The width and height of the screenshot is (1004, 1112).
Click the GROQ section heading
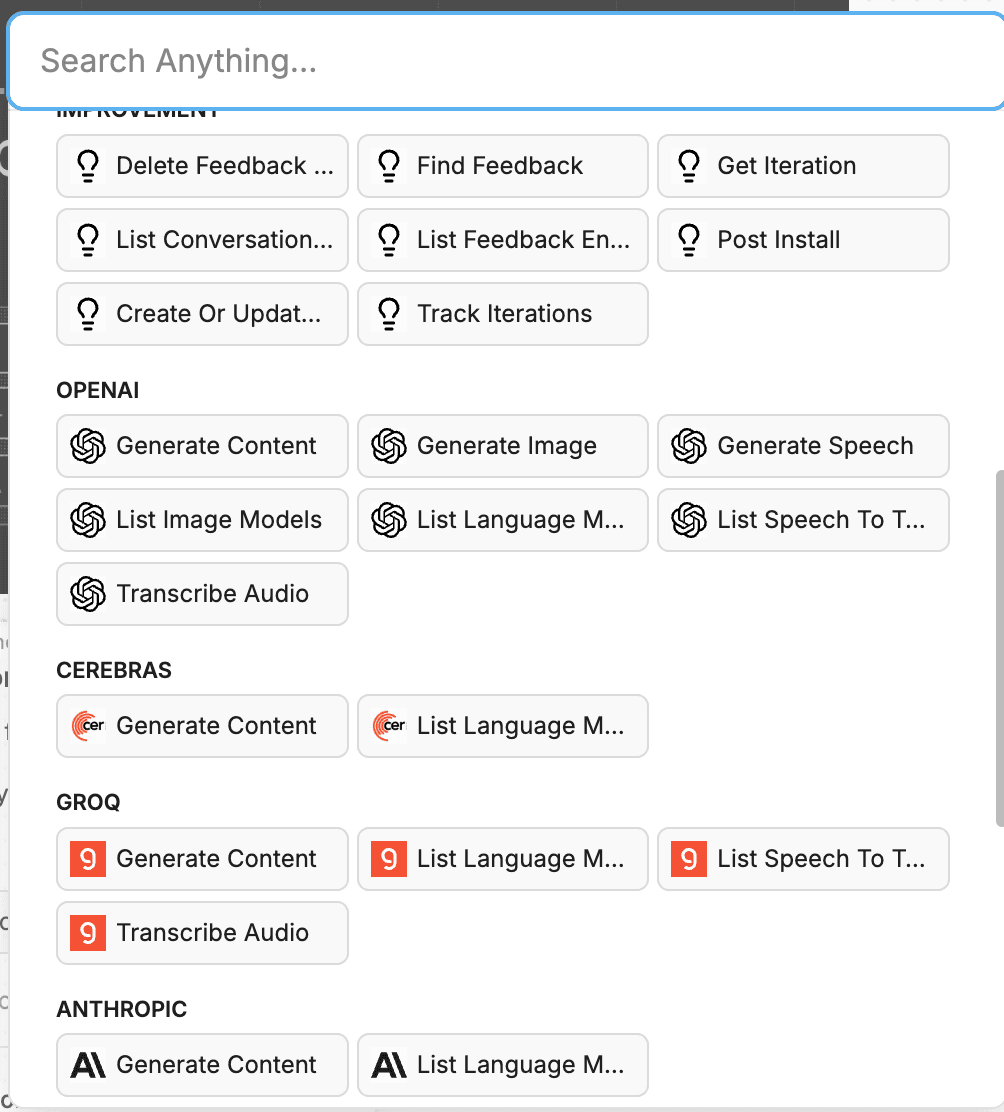point(89,803)
